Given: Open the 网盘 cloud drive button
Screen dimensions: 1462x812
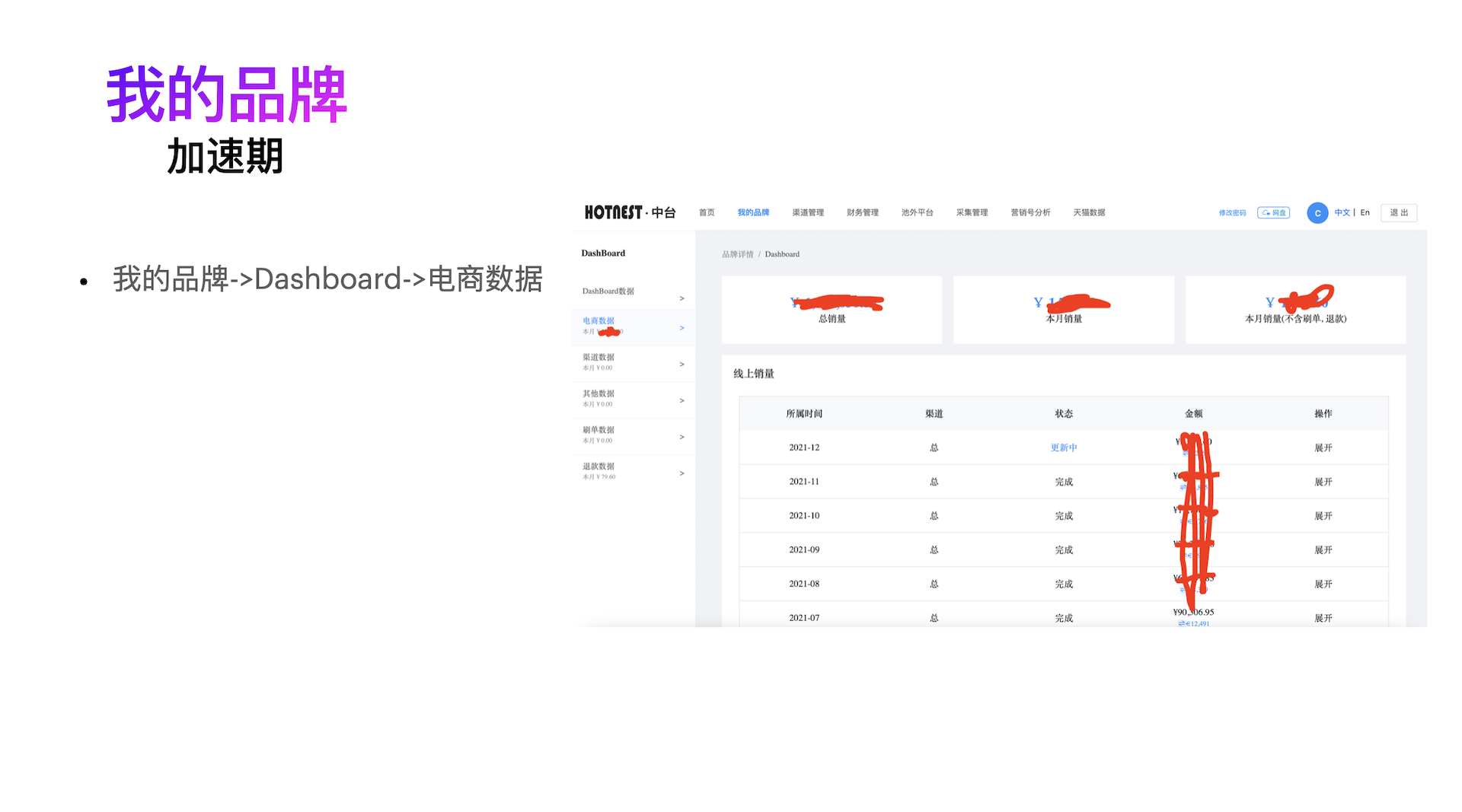Looking at the screenshot, I should tap(1273, 213).
